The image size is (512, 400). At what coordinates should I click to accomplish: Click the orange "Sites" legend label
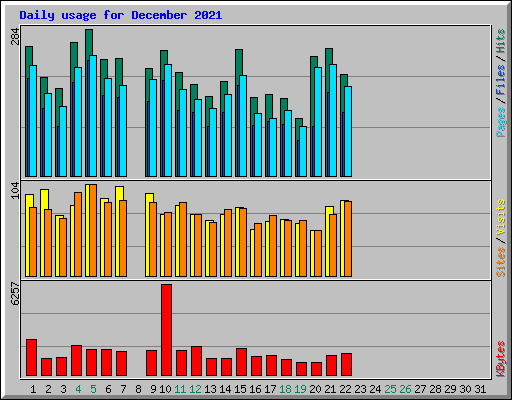[500, 262]
